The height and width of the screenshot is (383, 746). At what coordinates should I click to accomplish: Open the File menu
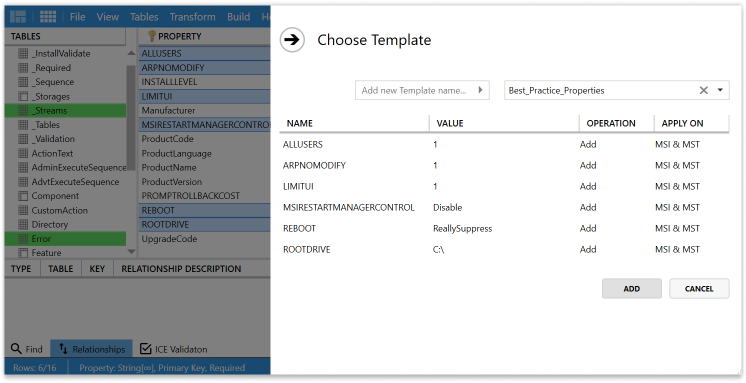tap(78, 17)
